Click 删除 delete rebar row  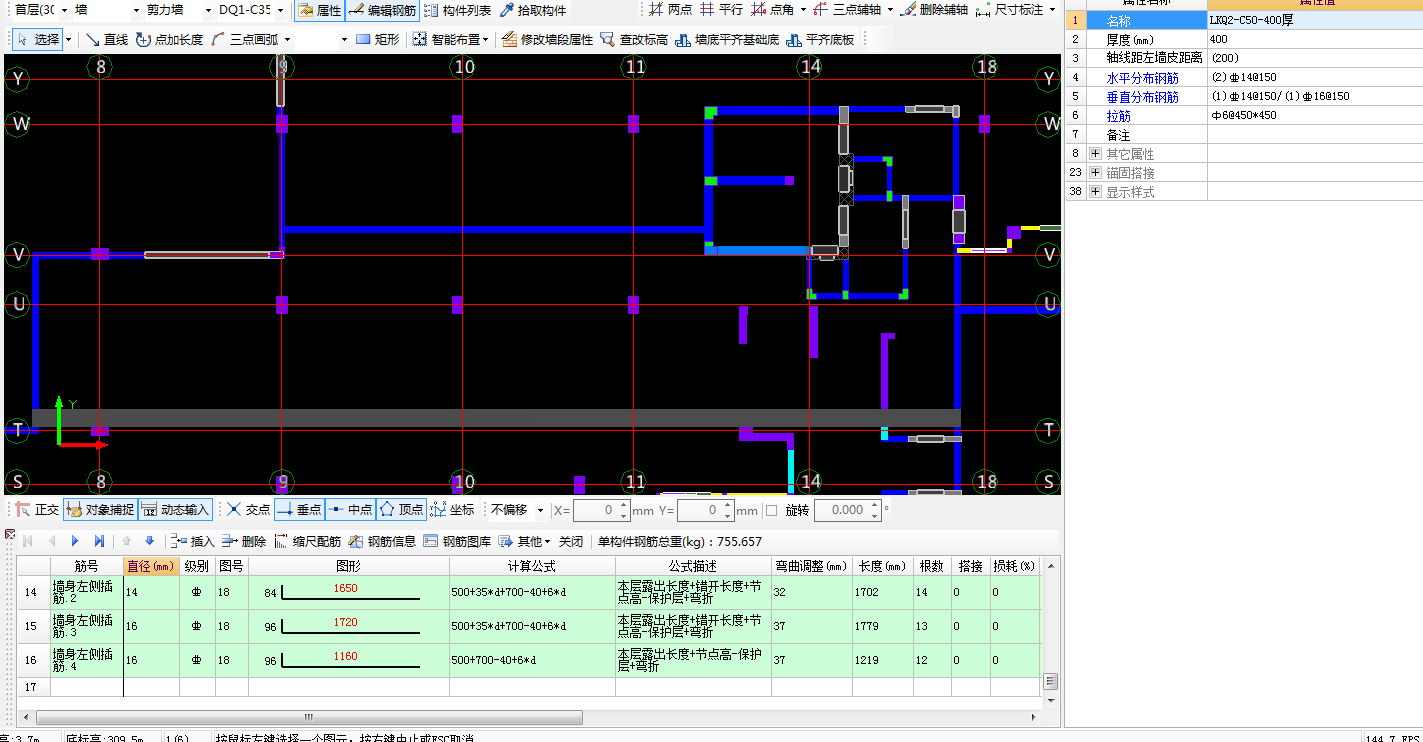(x=244, y=541)
